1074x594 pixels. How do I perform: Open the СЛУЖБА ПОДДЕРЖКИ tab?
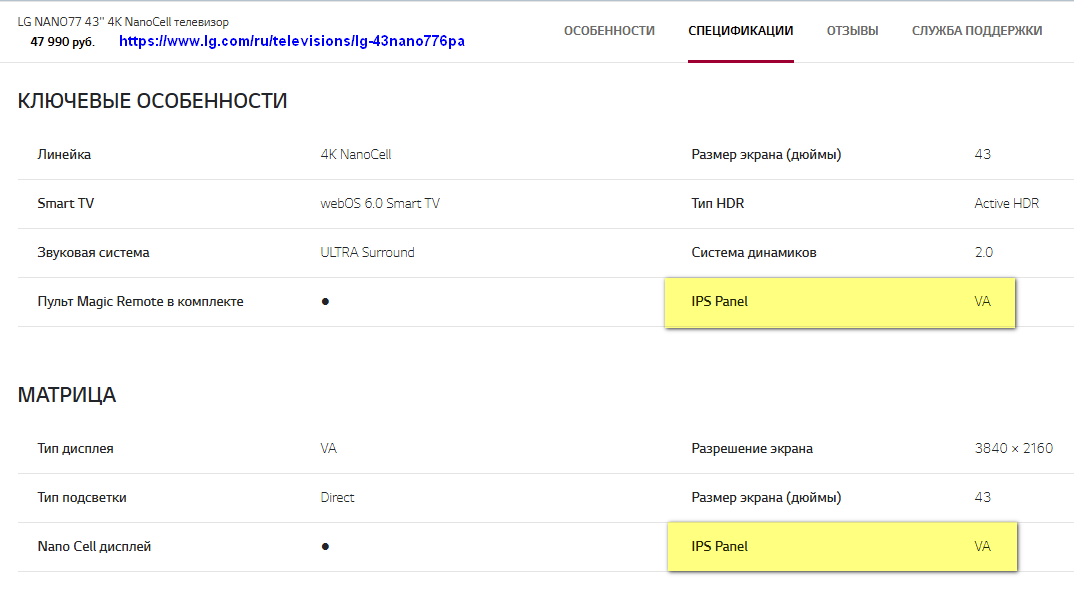tap(976, 31)
